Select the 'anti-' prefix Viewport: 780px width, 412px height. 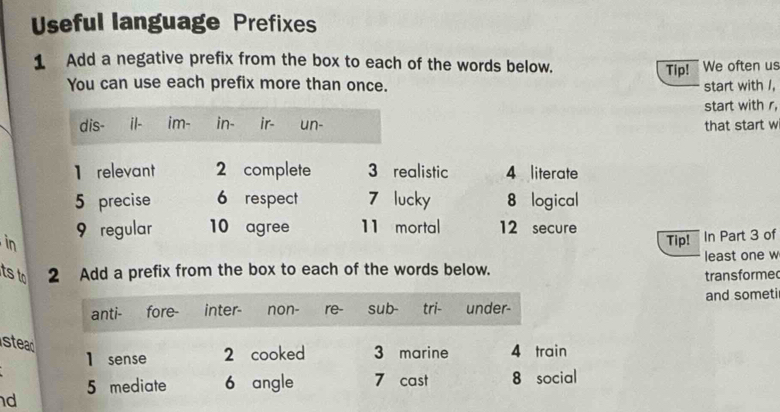106,313
